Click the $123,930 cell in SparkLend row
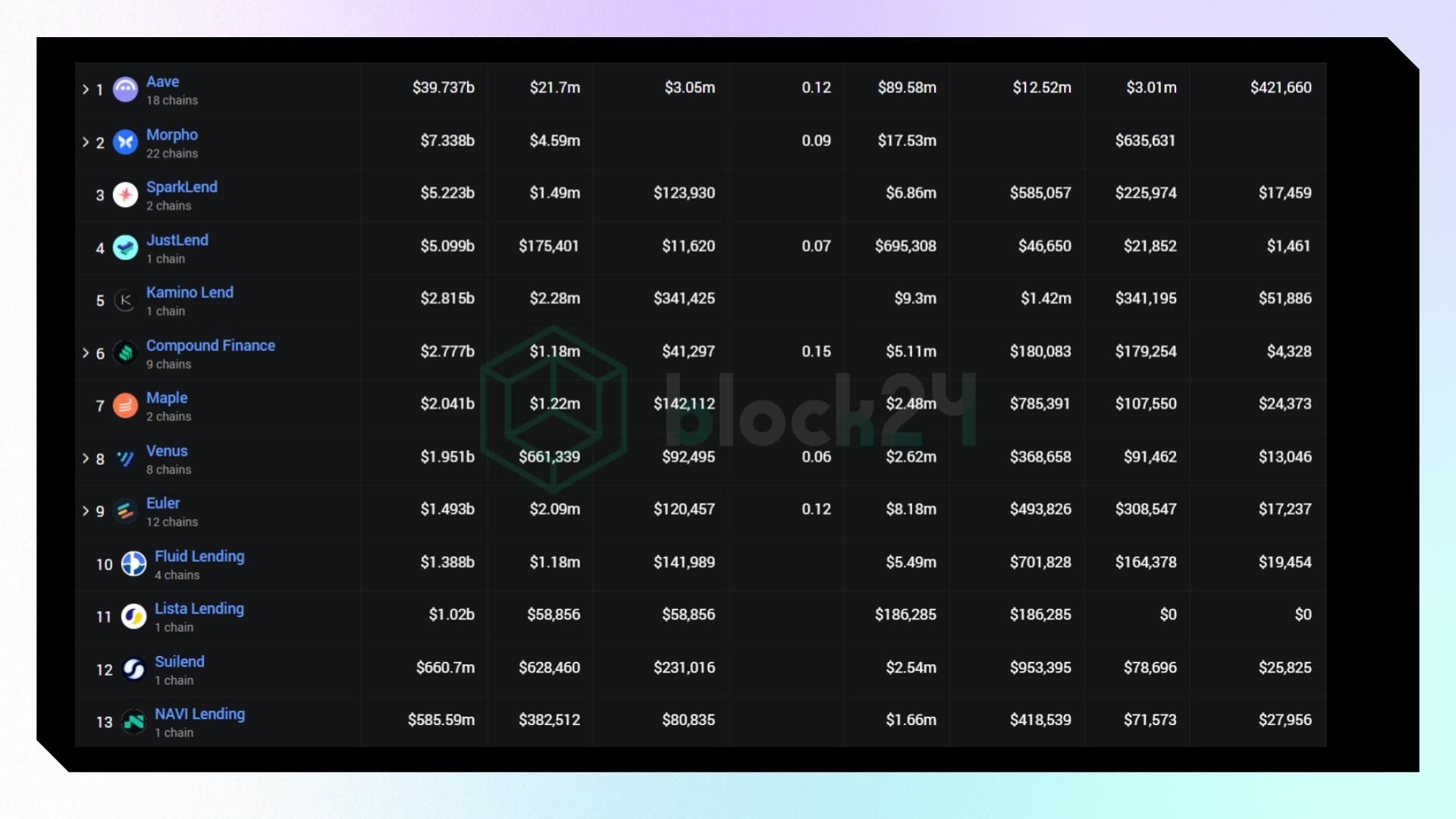 pos(684,193)
